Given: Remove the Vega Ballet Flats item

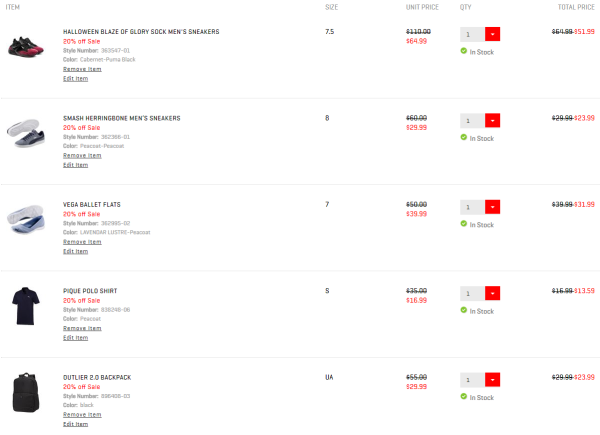Looking at the screenshot, I should click(82, 242).
